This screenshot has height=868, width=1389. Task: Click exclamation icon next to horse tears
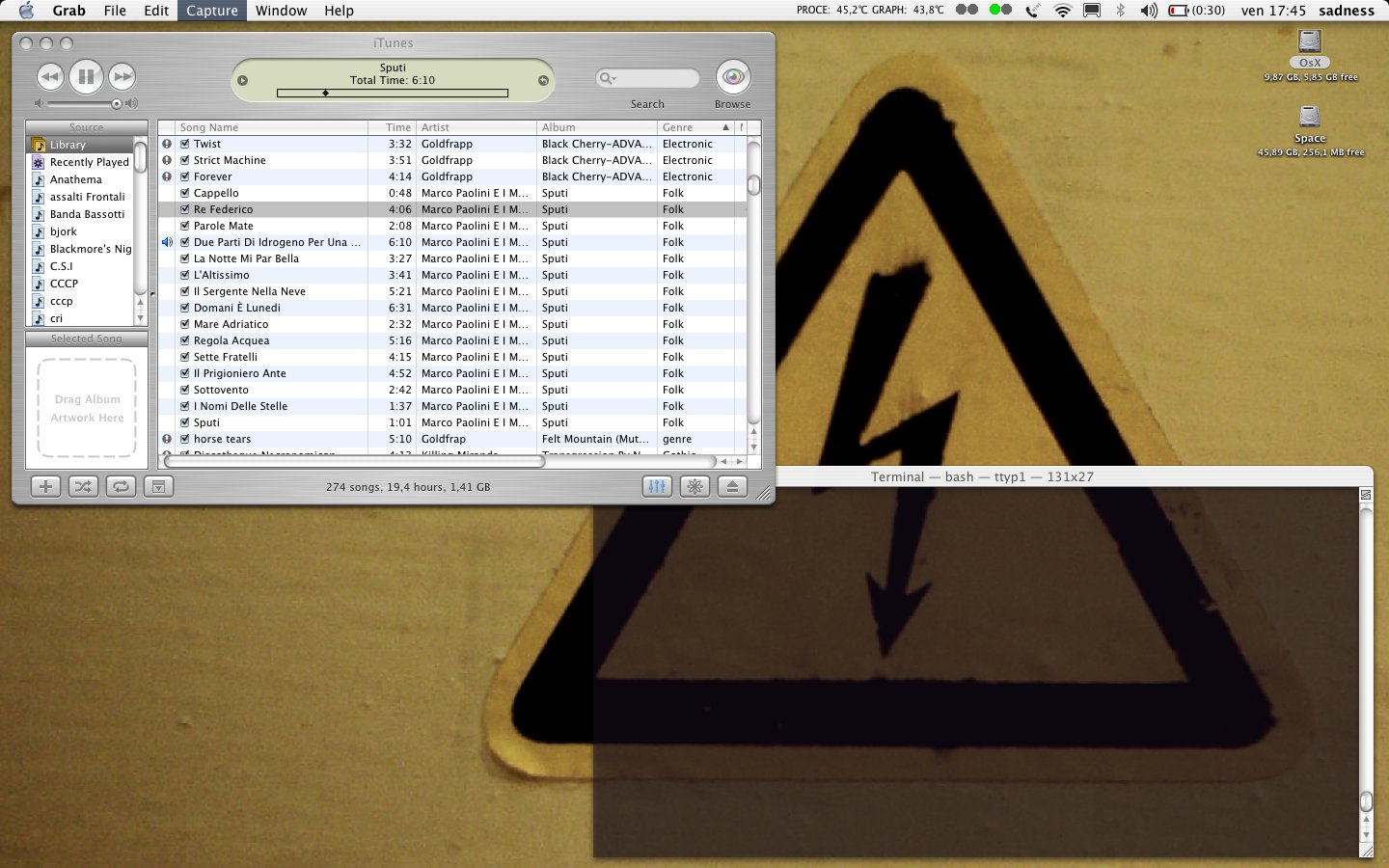[167, 439]
